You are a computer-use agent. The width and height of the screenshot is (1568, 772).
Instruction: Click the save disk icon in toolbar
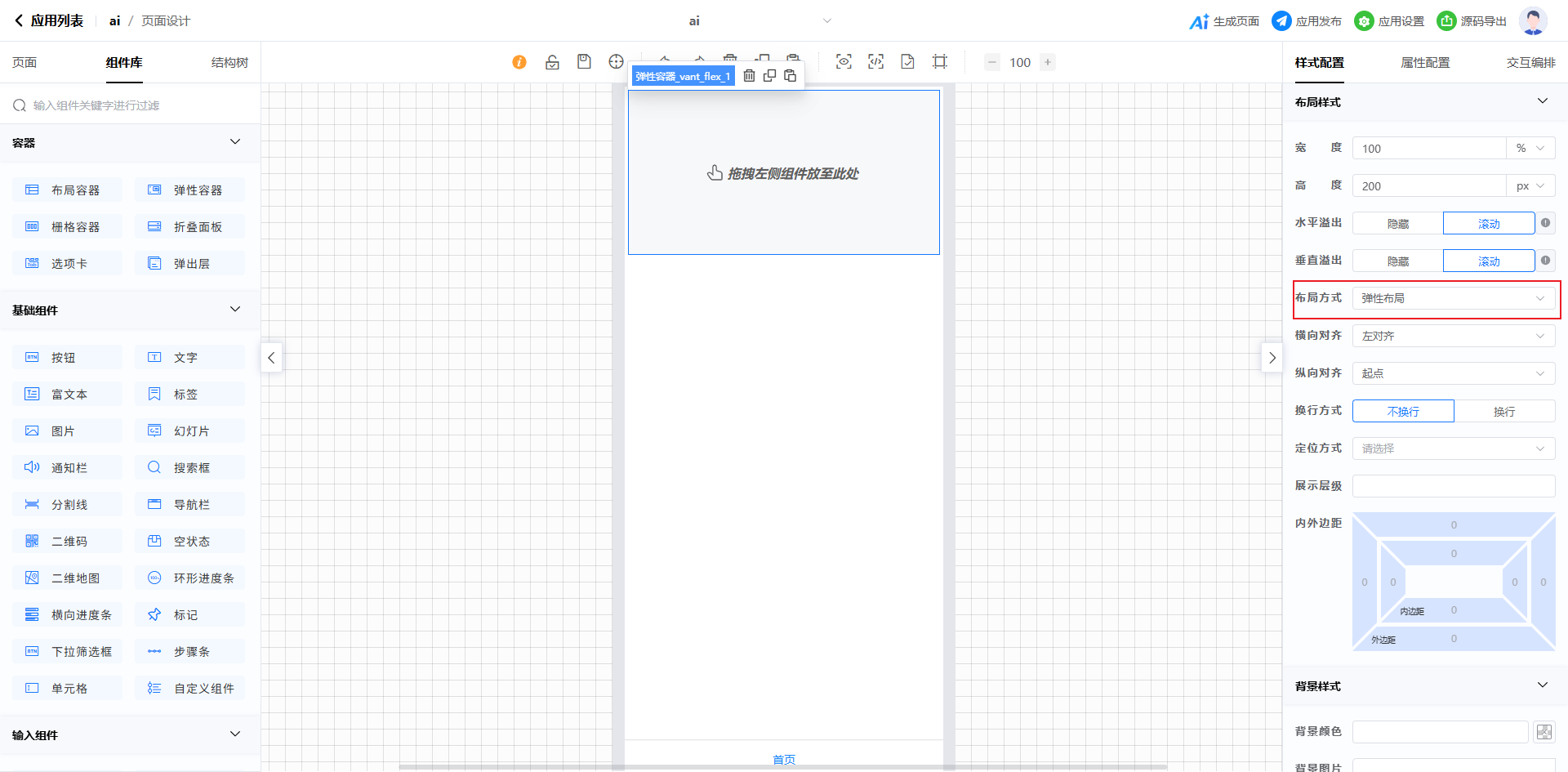584,62
